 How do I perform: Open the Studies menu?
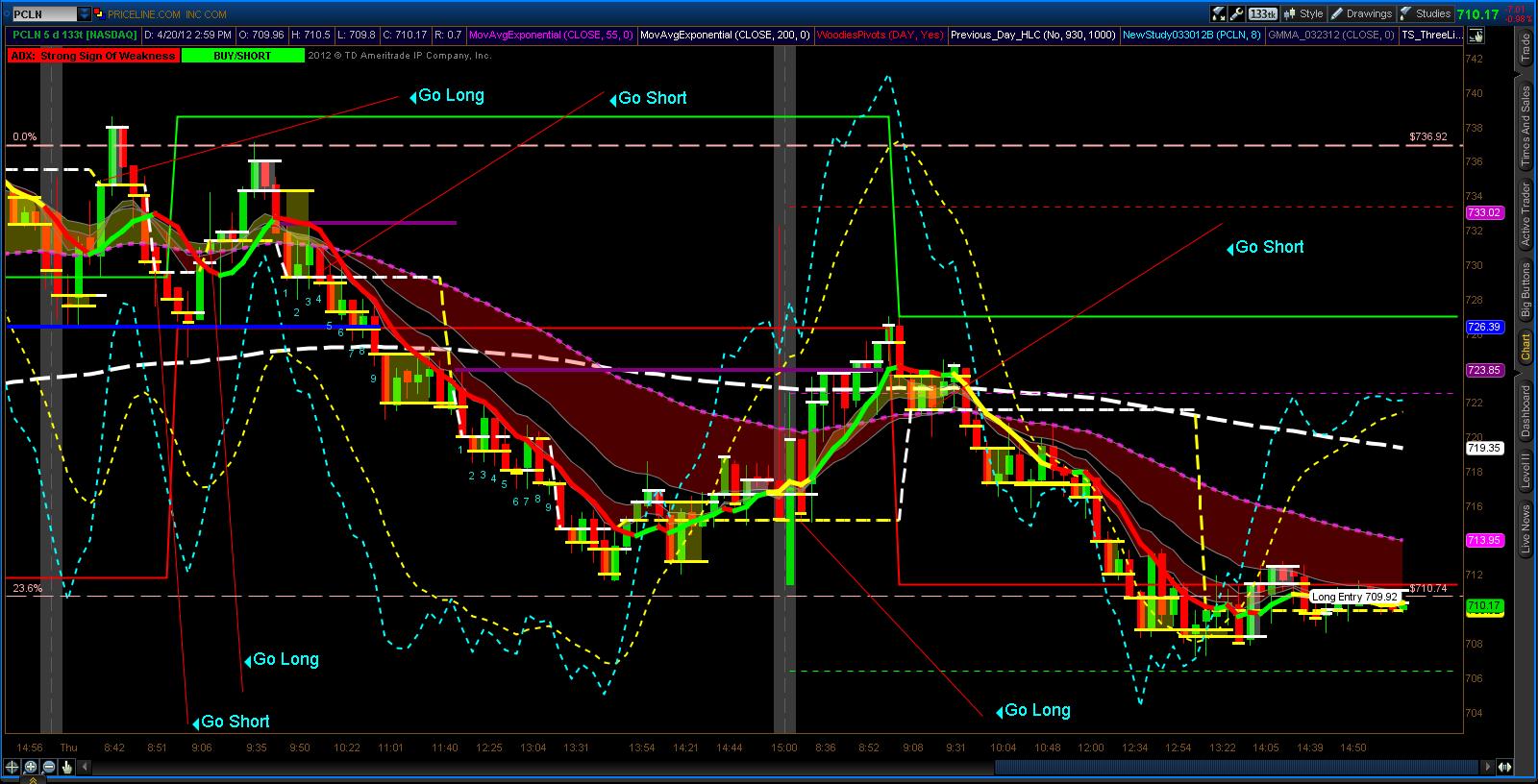click(x=1425, y=14)
